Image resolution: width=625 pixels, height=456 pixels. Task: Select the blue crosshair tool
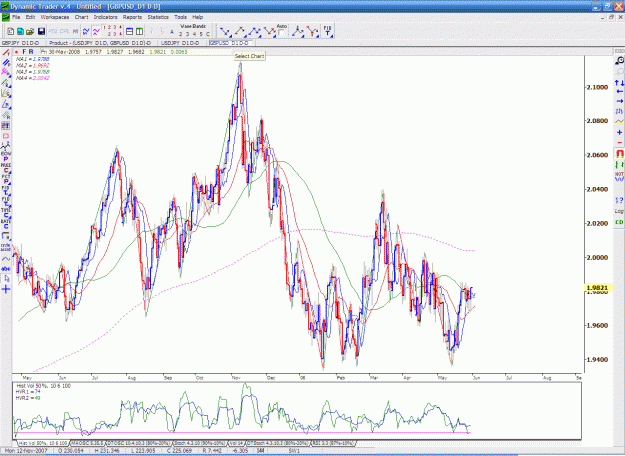pos(6,289)
